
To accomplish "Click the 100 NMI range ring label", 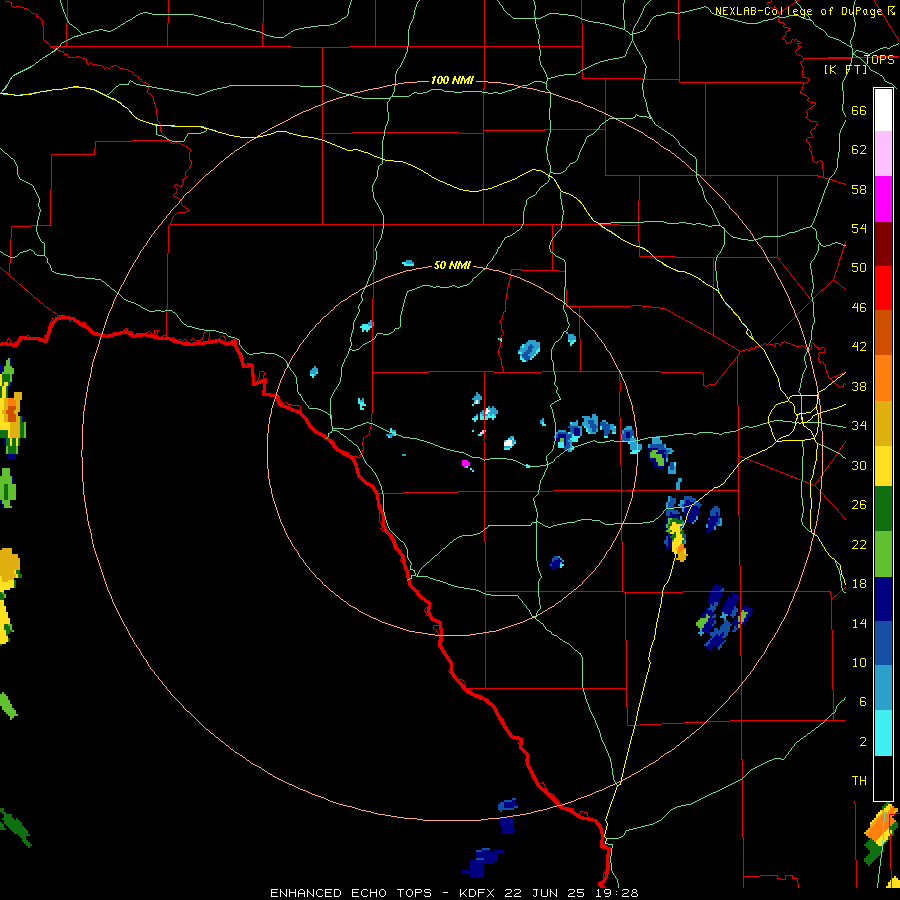I will (x=452, y=80).
